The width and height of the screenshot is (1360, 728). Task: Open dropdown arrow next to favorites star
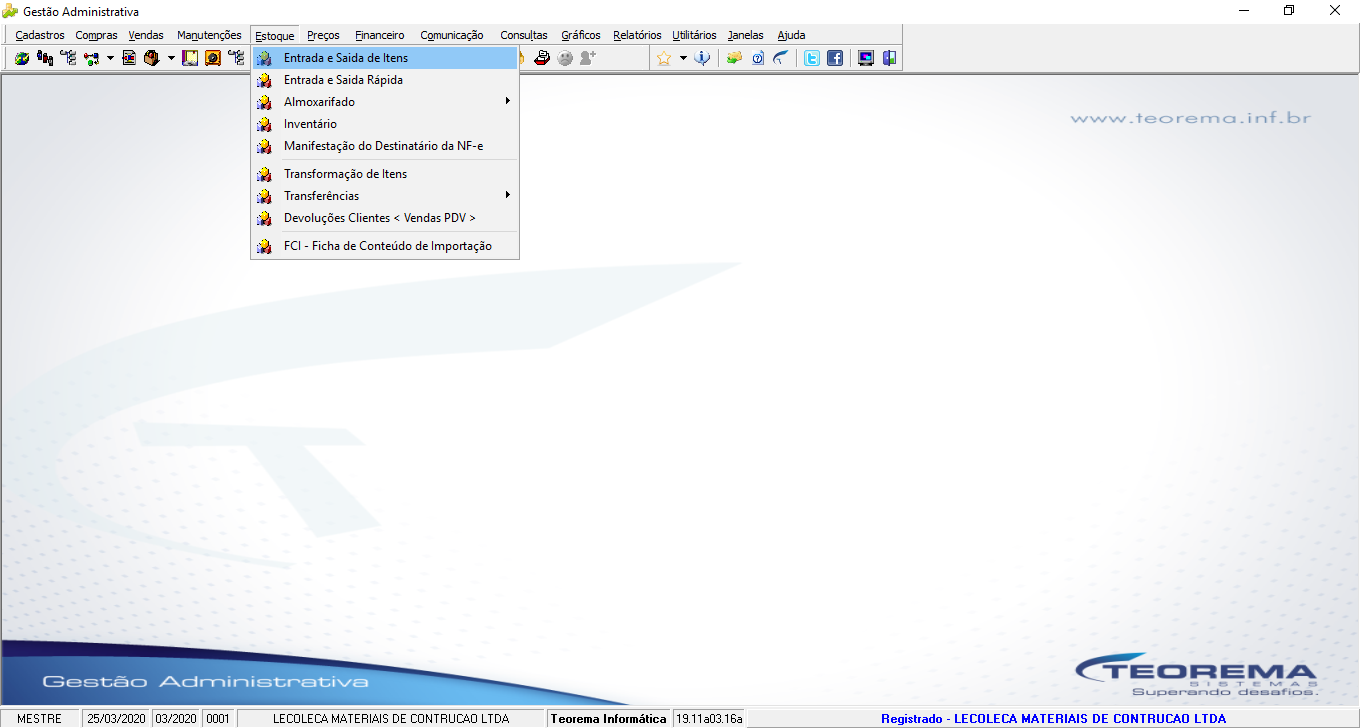pyautogui.click(x=683, y=58)
